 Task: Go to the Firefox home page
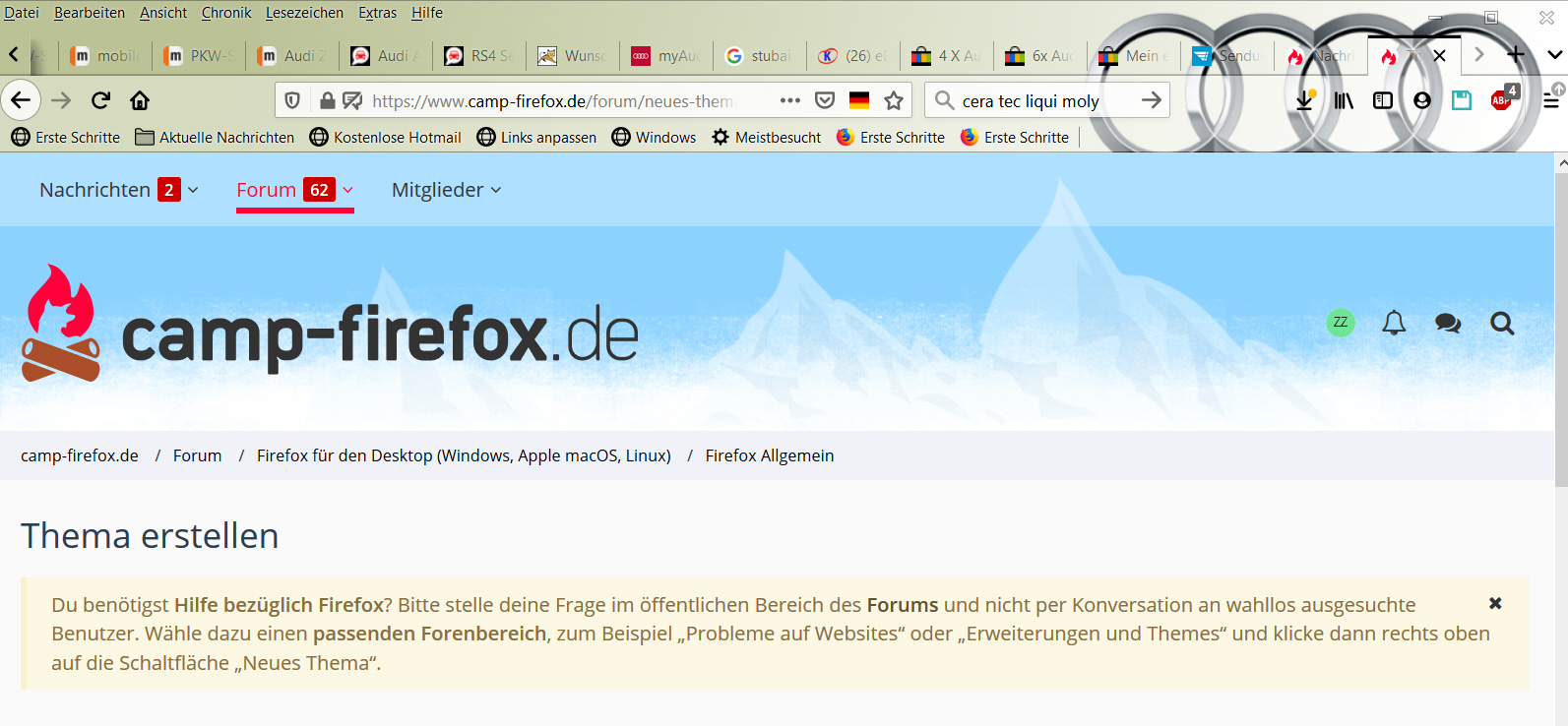tap(140, 100)
